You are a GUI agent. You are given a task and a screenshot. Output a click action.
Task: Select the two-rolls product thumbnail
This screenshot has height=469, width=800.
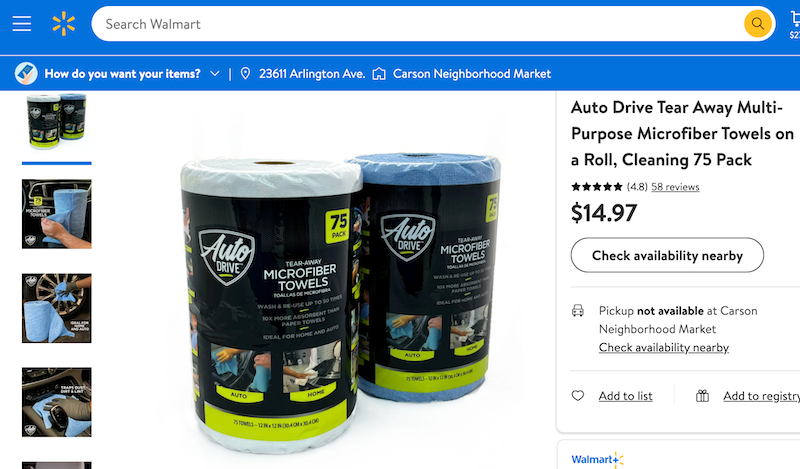point(57,121)
